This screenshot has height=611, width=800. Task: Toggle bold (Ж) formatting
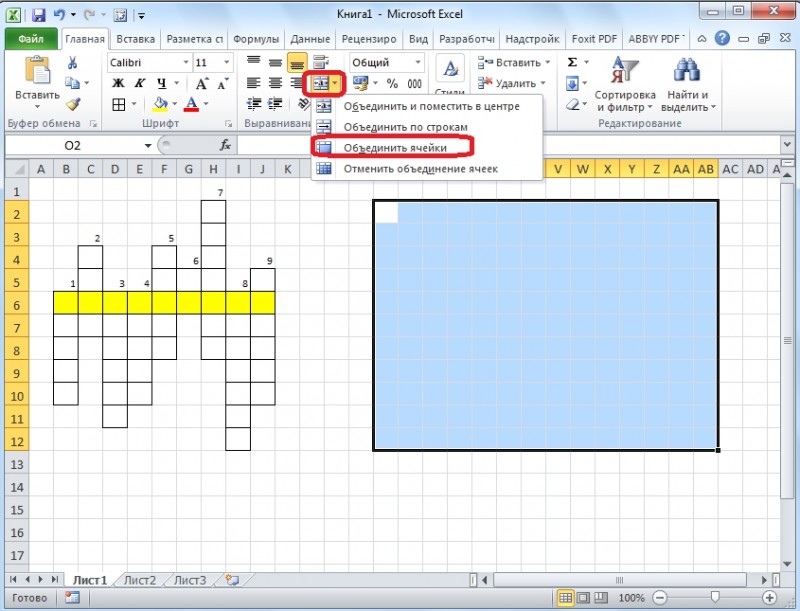coord(118,83)
